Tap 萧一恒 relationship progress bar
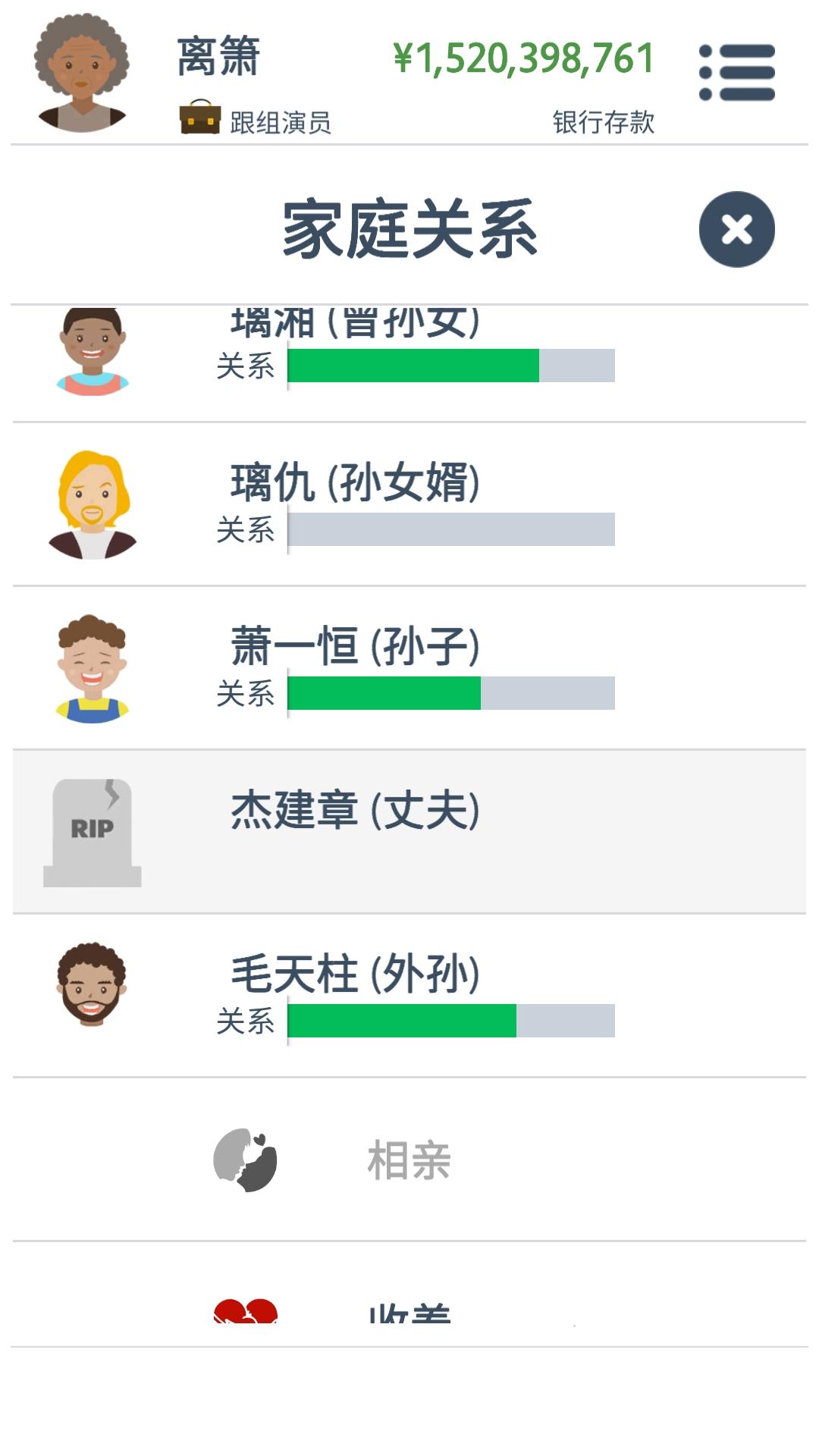 point(451,693)
